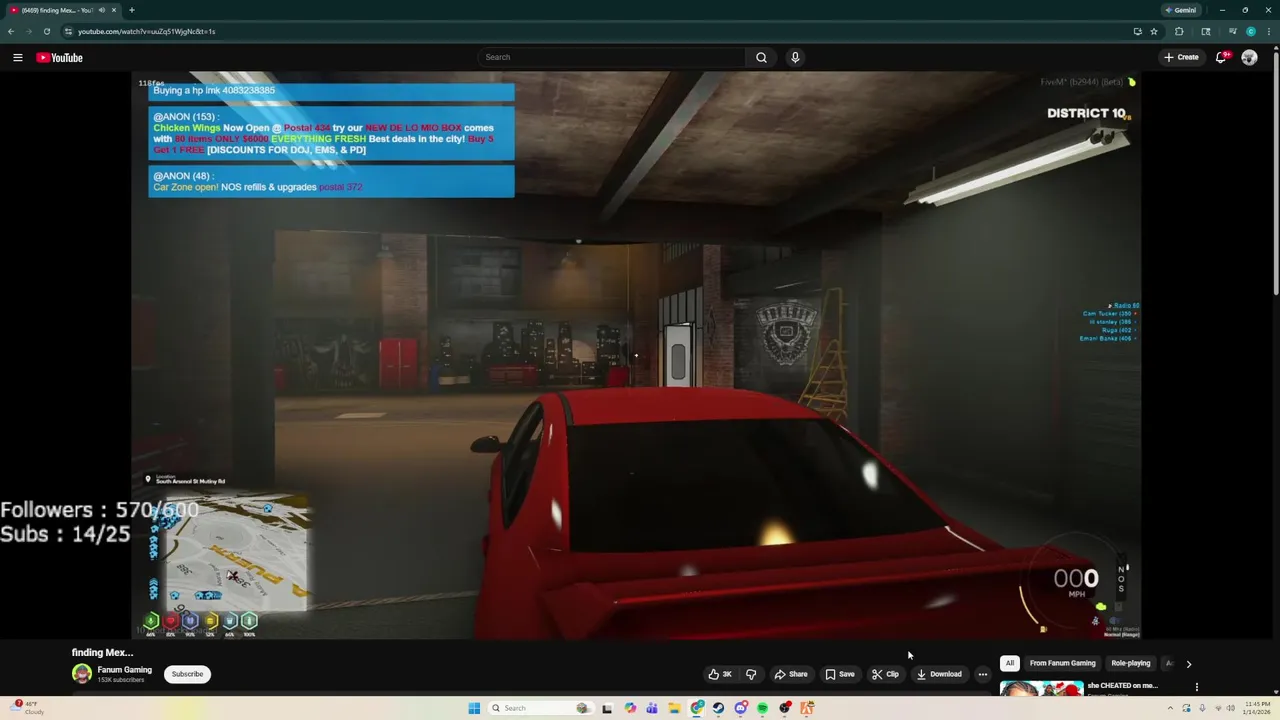The width and height of the screenshot is (1280, 720).
Task: Open the YouTube account avatar menu
Action: [x=1249, y=57]
